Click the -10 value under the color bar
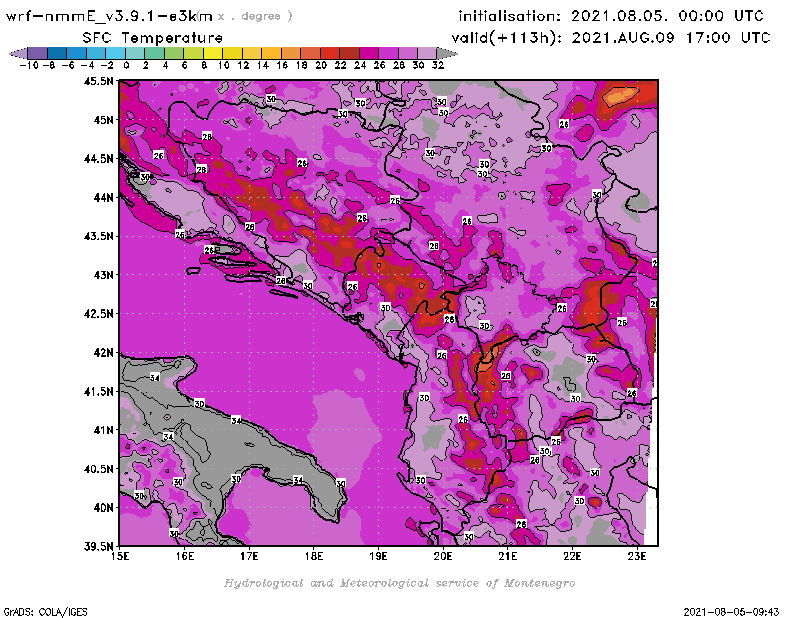The image size is (800, 618). pyautogui.click(x=29, y=65)
